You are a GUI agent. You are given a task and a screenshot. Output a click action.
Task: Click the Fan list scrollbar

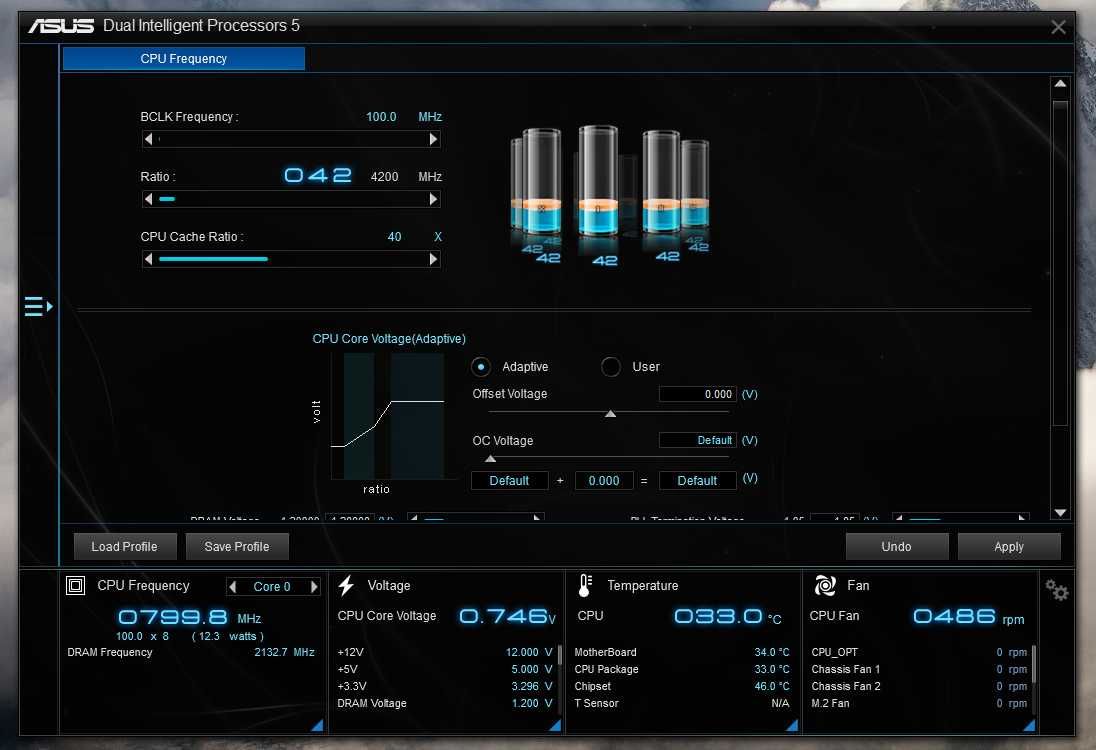point(1034,664)
